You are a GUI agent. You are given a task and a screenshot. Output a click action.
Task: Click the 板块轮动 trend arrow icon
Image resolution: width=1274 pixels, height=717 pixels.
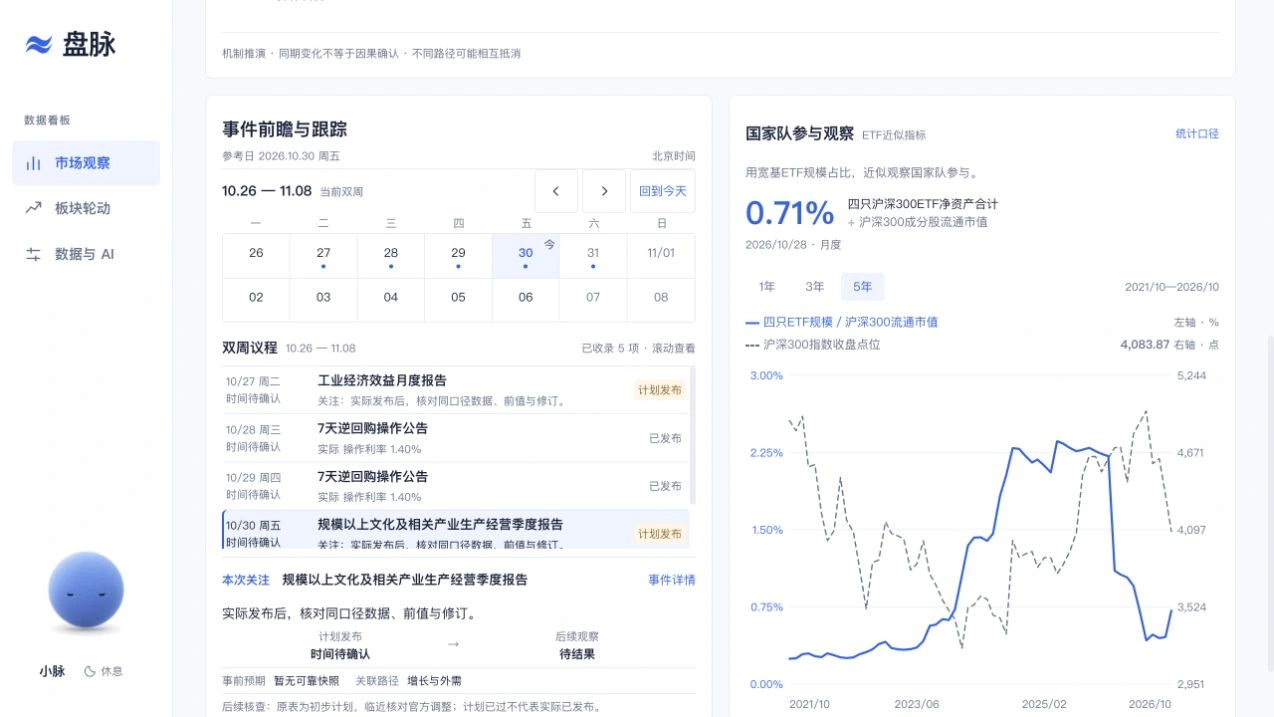pyautogui.click(x=33, y=208)
